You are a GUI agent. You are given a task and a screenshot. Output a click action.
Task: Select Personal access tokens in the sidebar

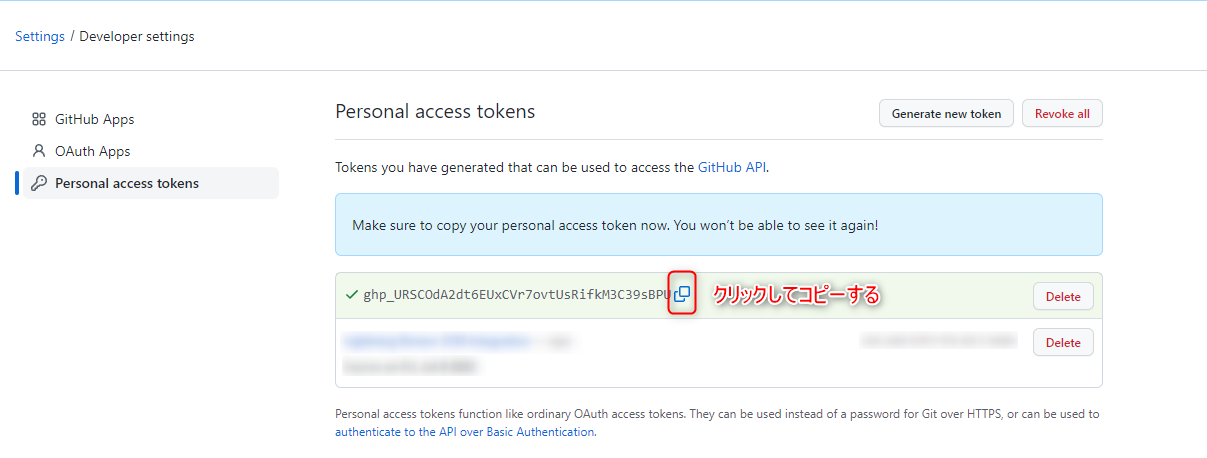[x=127, y=183]
